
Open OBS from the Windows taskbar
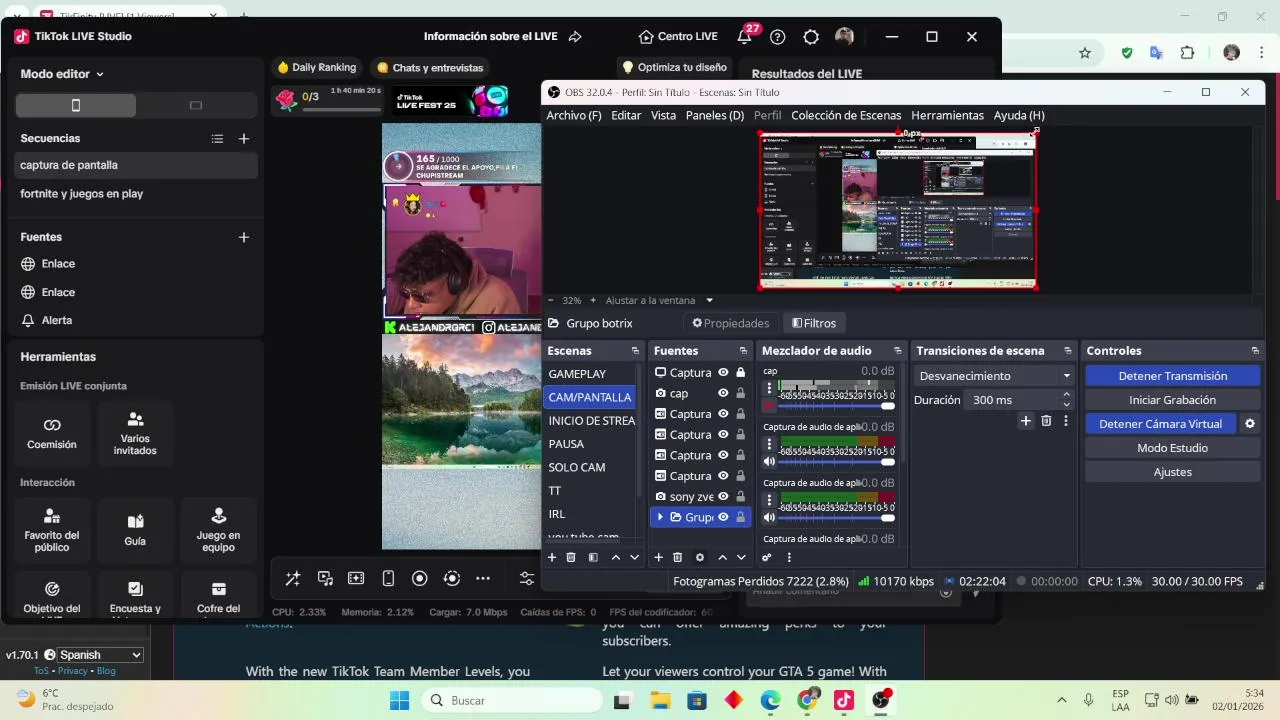880,700
